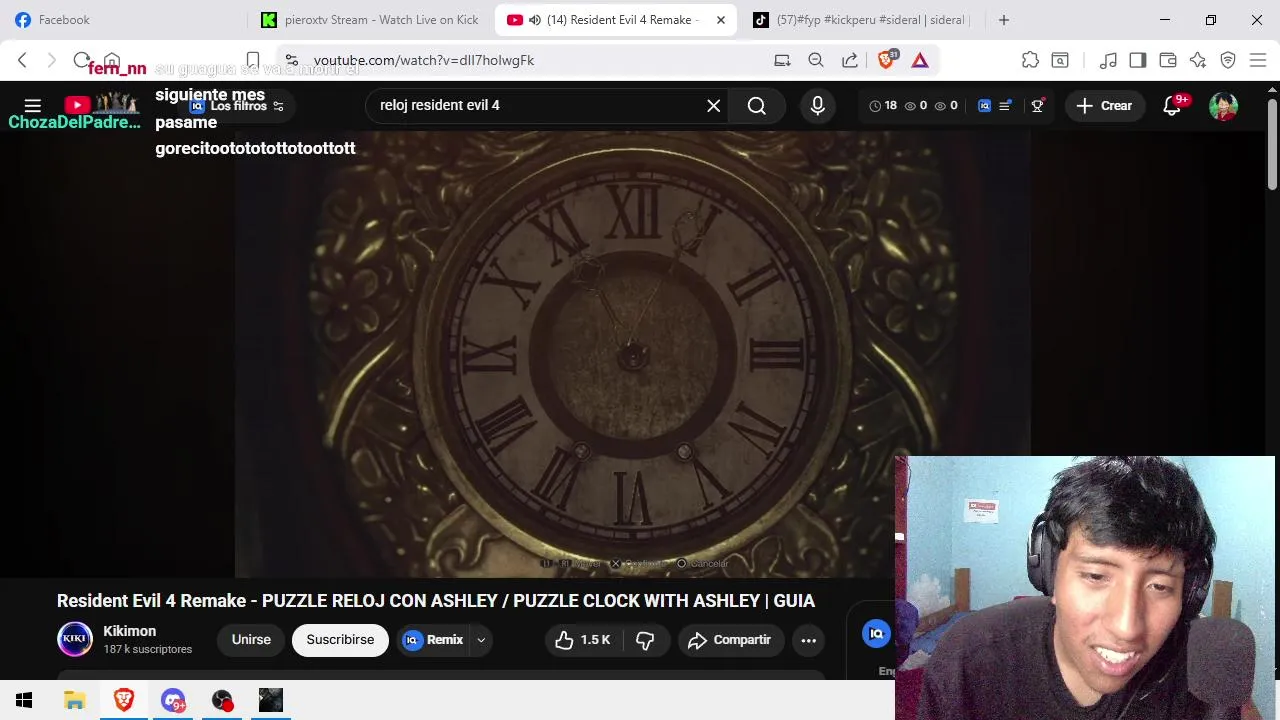Open Brave media music note control
Viewport: 1280px width, 720px height.
point(1108,60)
